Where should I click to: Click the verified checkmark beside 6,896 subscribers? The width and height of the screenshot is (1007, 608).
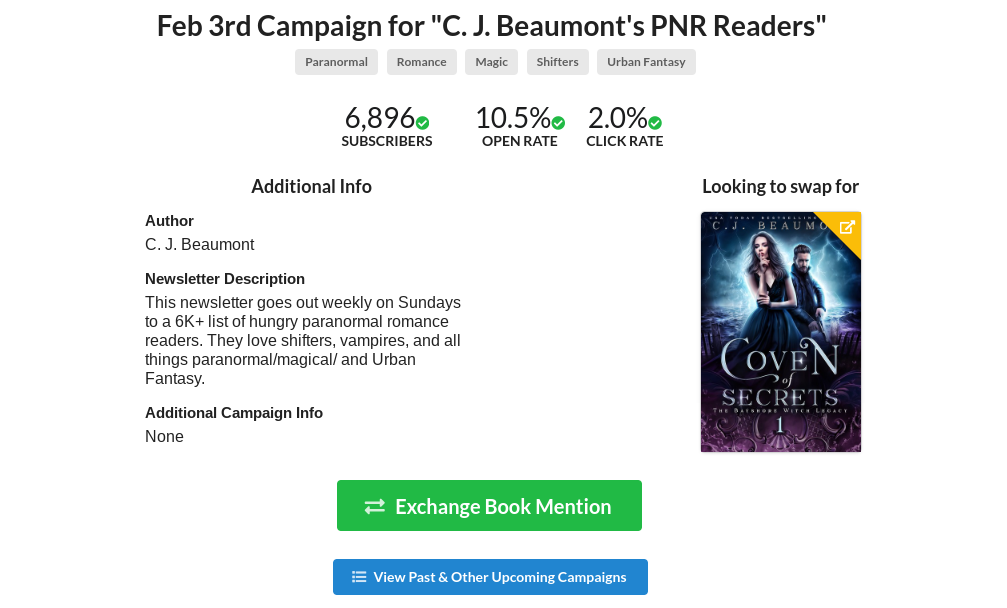423,123
